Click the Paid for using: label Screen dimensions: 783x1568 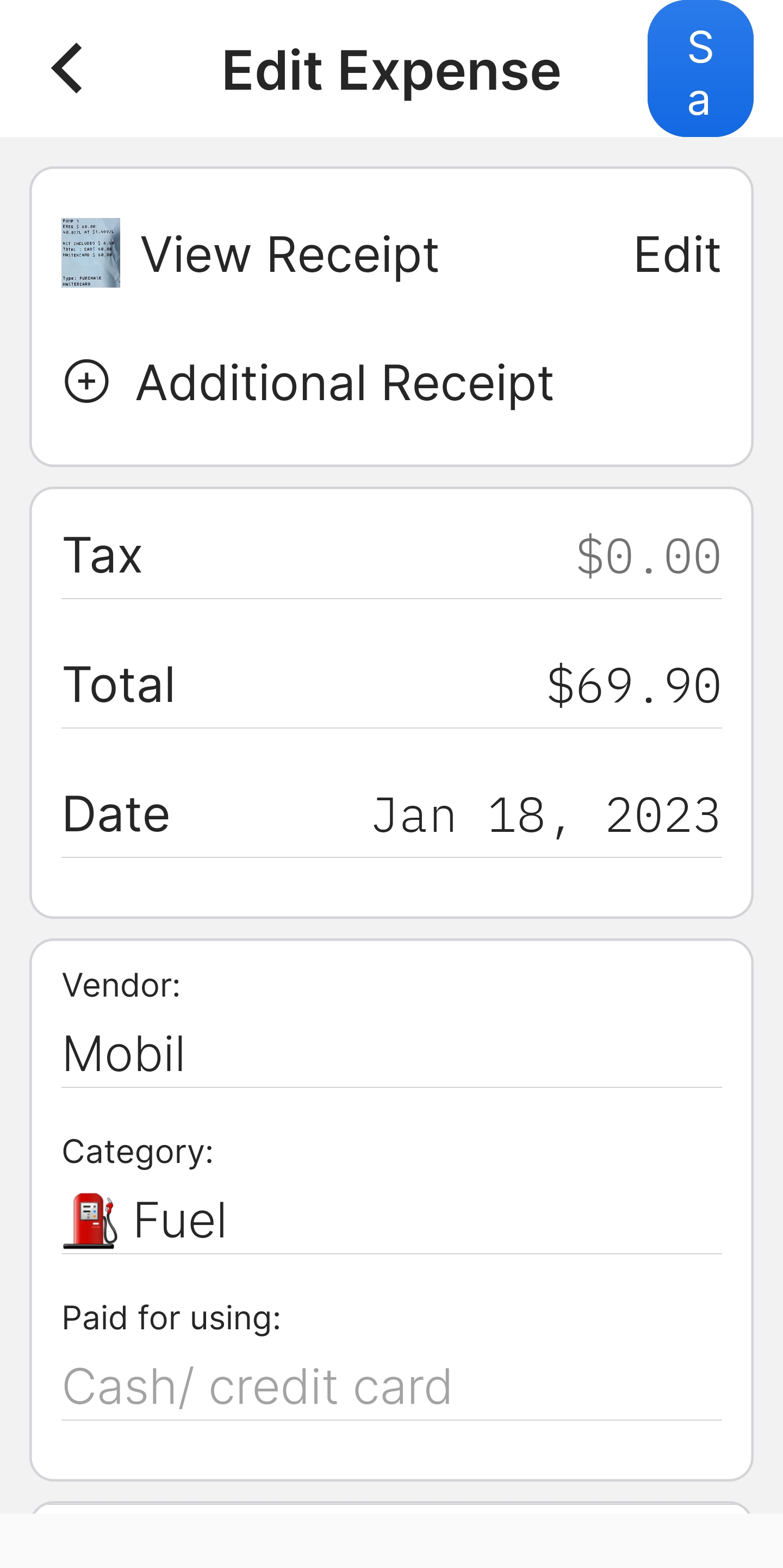click(x=171, y=1318)
